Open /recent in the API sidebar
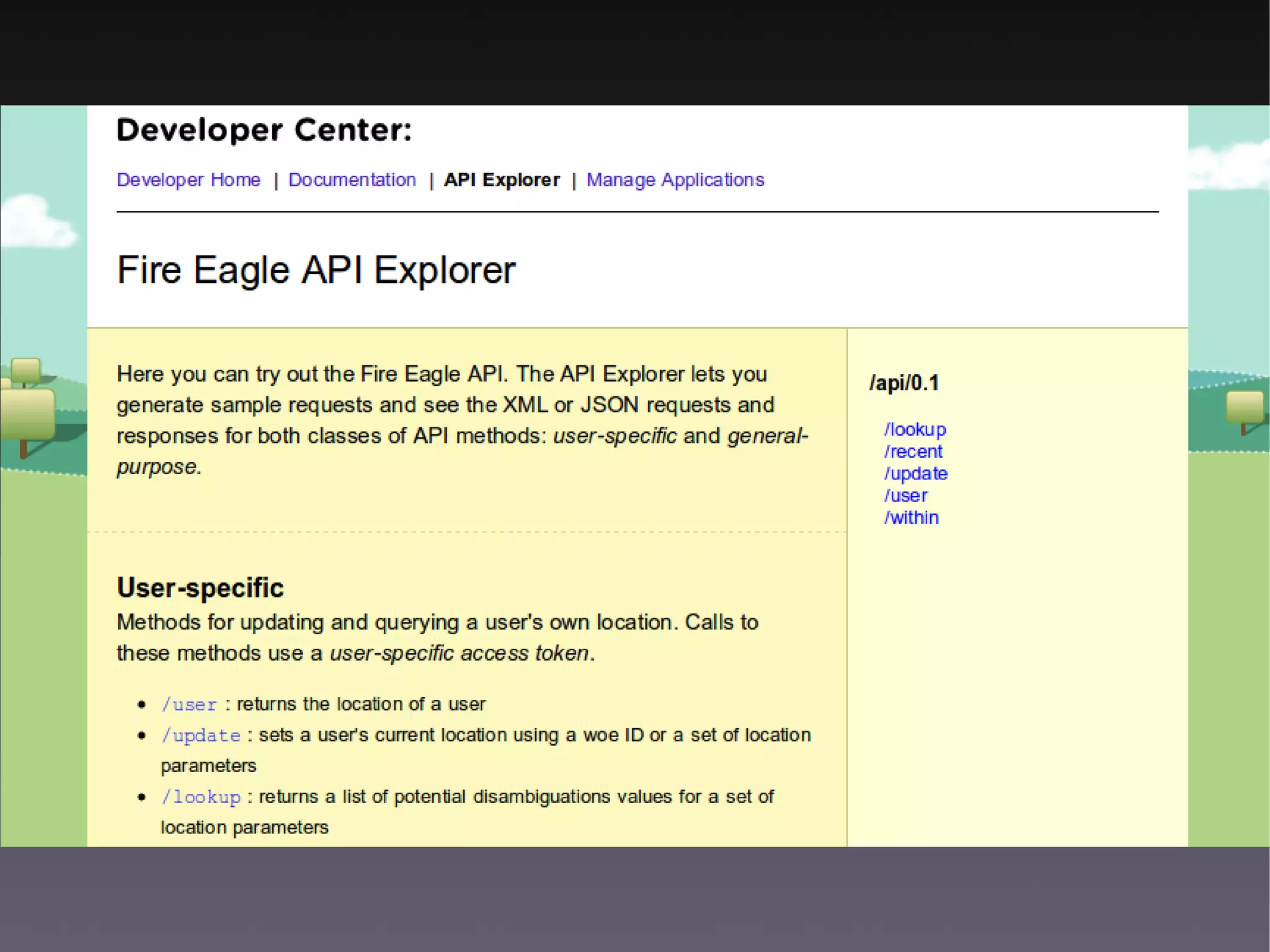 [x=913, y=452]
